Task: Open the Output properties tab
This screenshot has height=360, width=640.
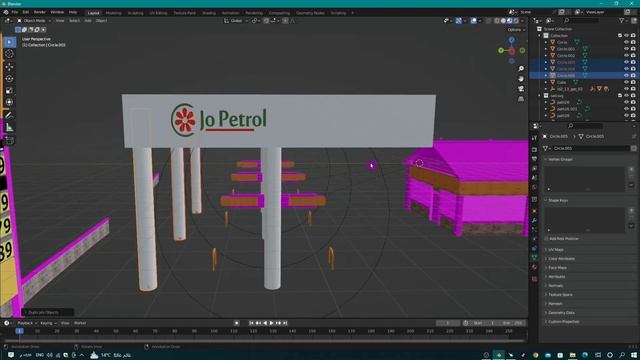Action: [534, 159]
